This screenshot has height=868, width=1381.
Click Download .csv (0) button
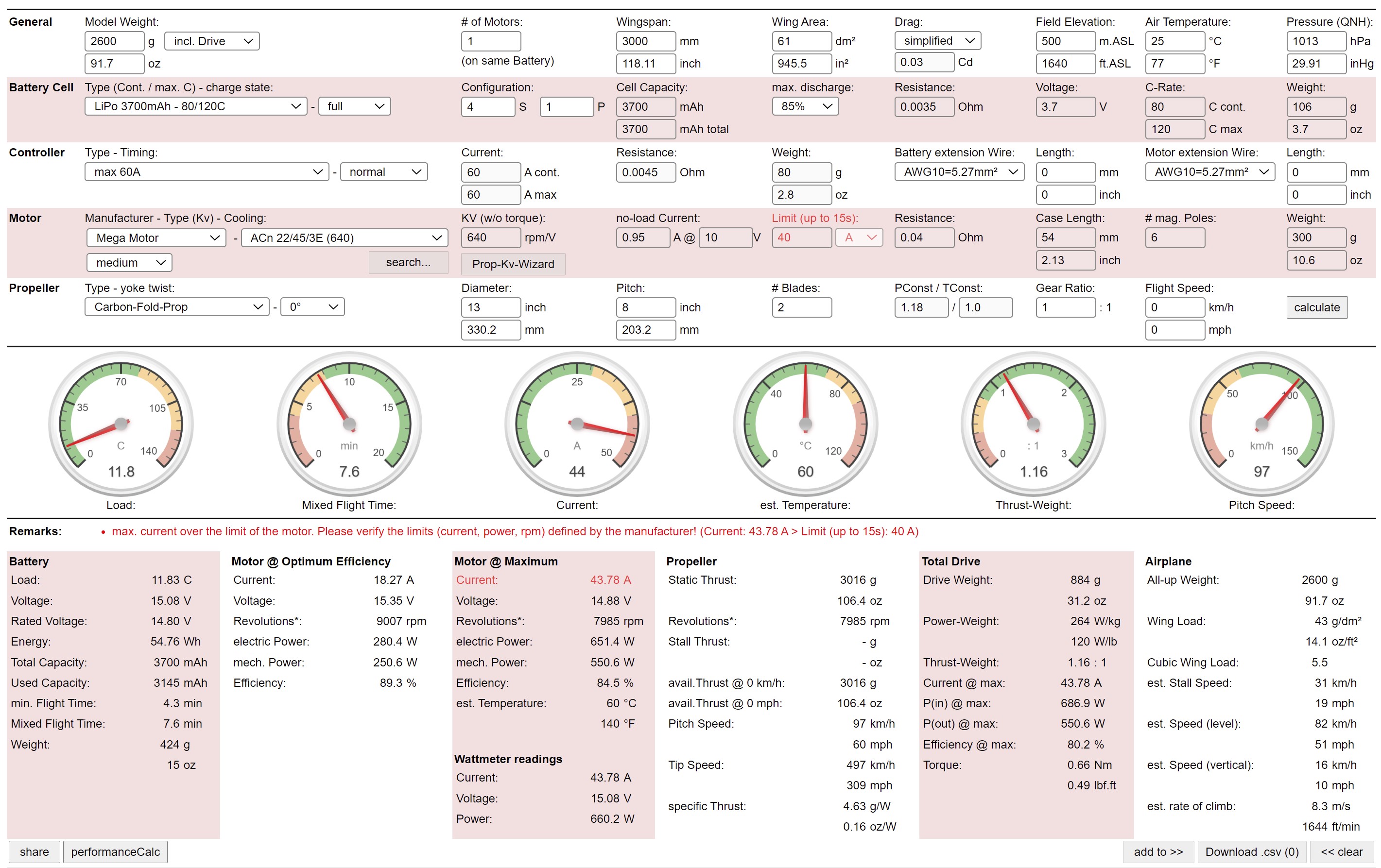pos(1251,852)
